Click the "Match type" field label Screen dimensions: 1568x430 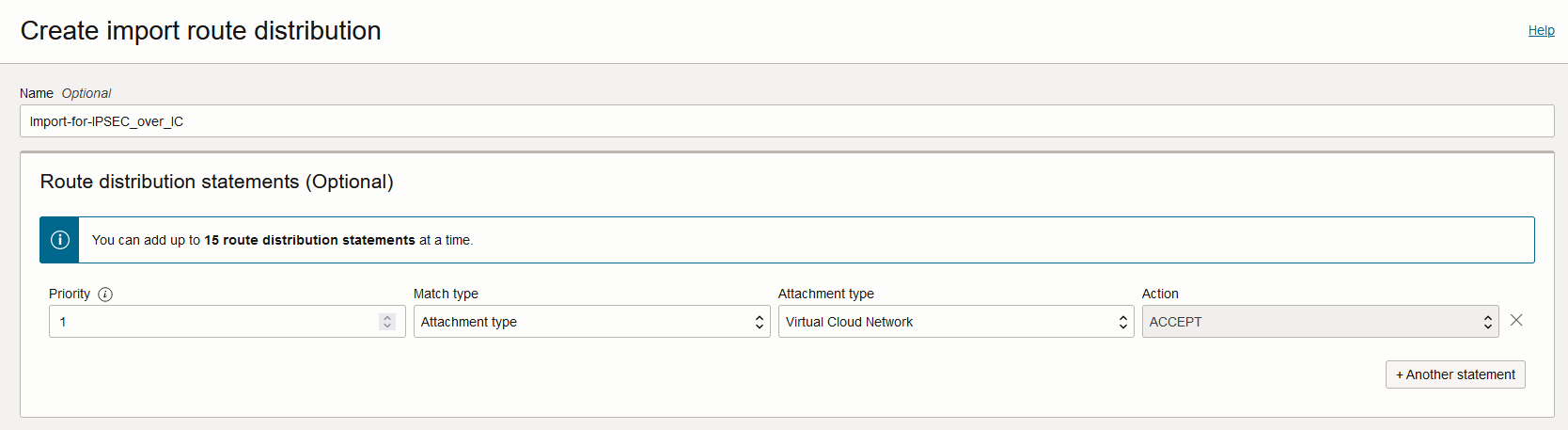(x=446, y=294)
